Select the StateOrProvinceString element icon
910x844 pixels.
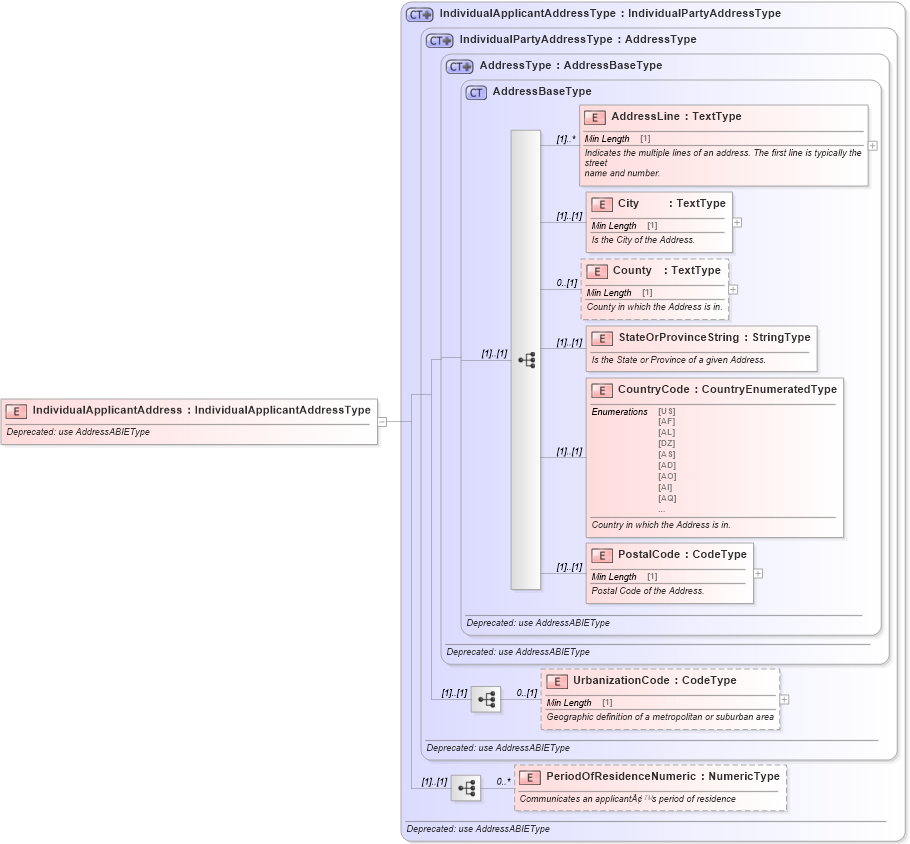click(x=602, y=338)
